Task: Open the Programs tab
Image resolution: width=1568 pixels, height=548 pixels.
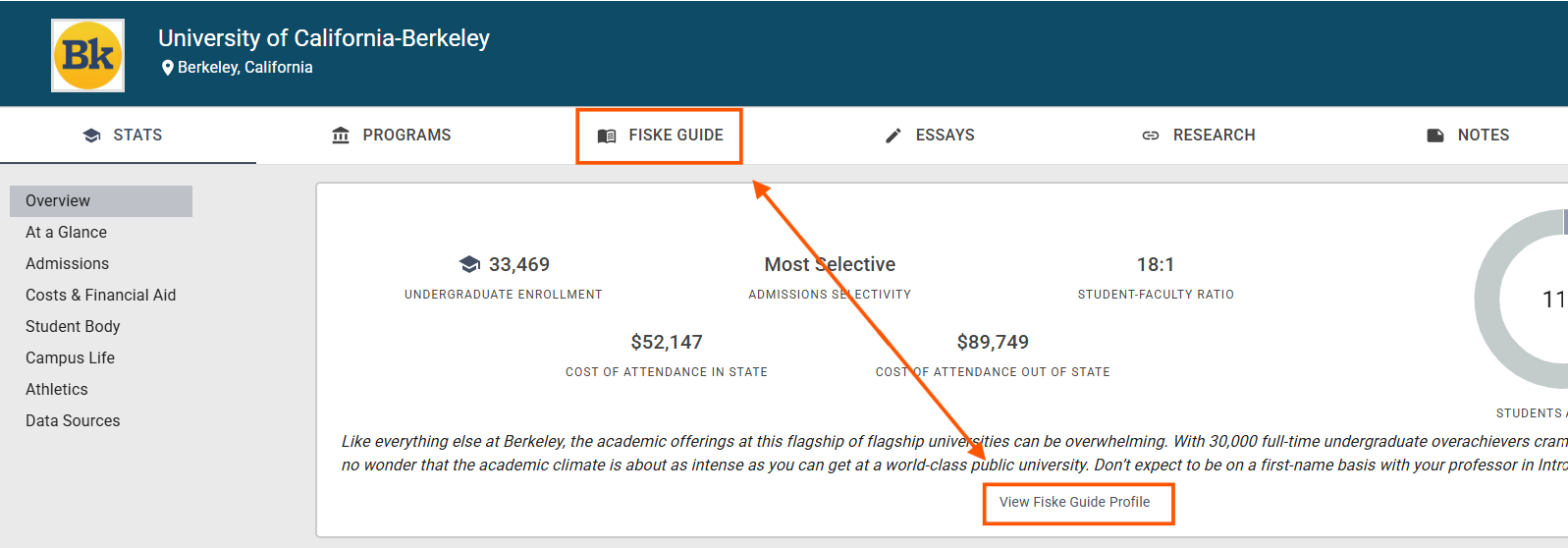Action: (x=406, y=136)
